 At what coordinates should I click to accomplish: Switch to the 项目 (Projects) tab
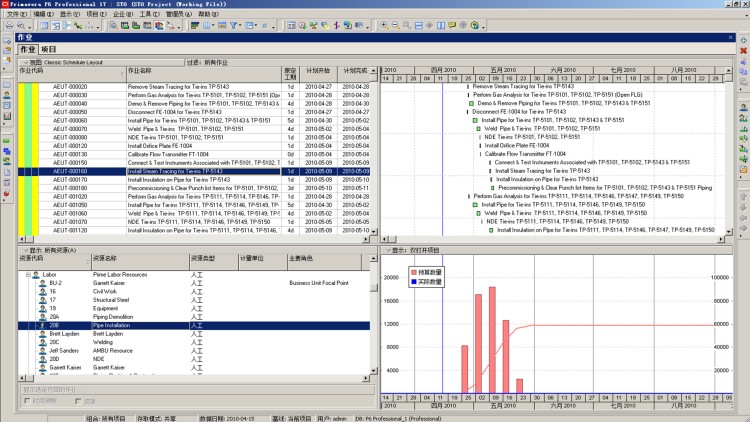[x=48, y=49]
